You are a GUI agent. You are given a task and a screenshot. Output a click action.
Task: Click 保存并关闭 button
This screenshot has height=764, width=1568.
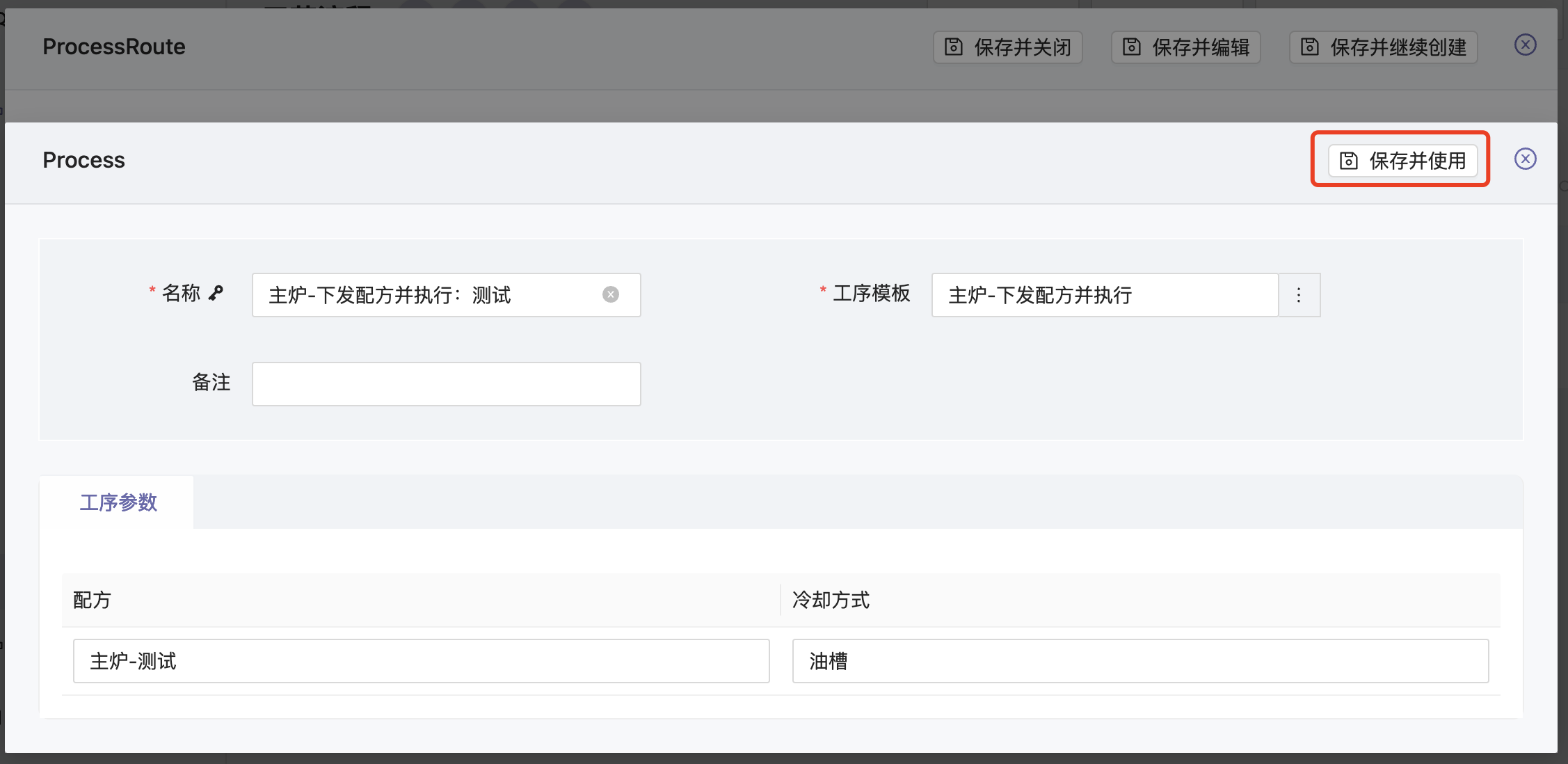1007,47
